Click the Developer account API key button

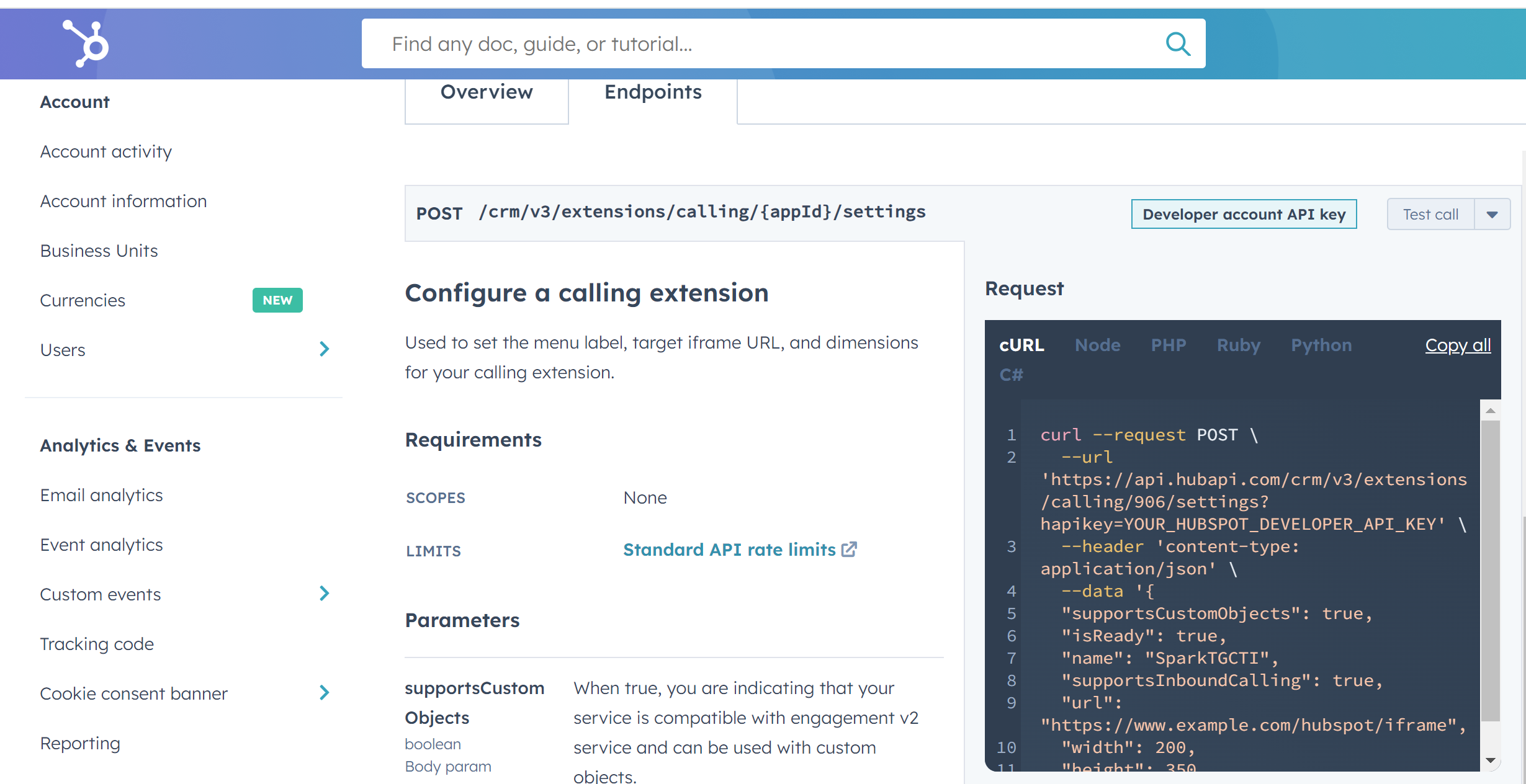pyautogui.click(x=1244, y=215)
